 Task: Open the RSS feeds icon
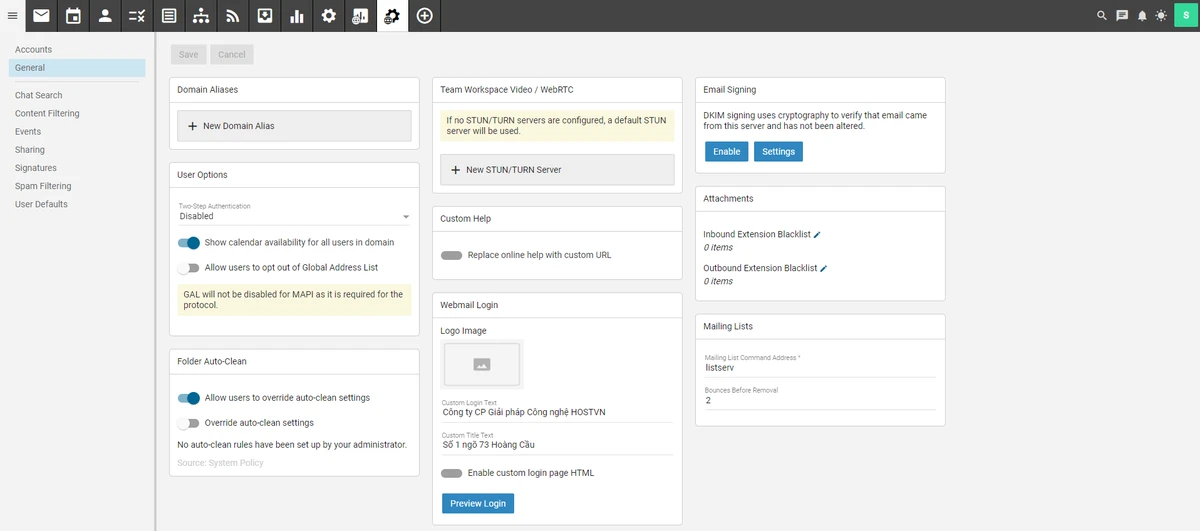[x=233, y=15]
